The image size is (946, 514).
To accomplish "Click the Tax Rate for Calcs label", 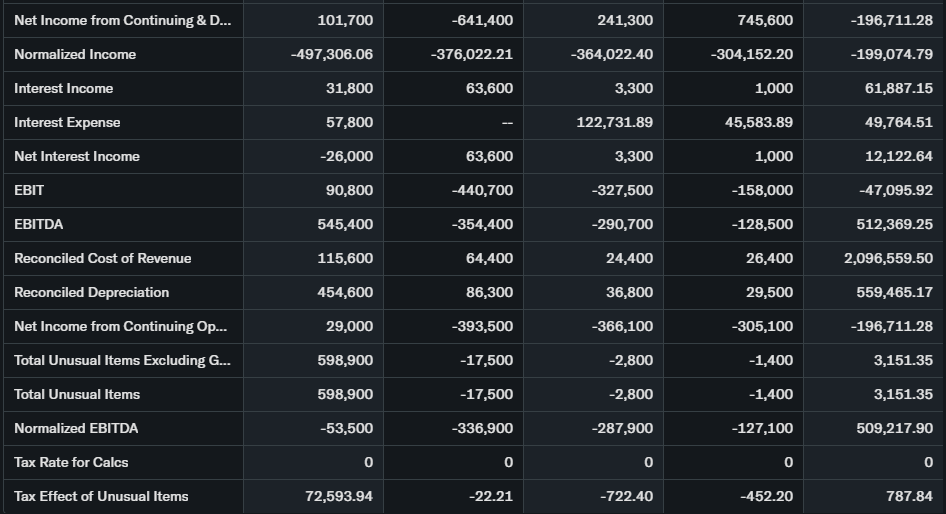I will 71,462.
